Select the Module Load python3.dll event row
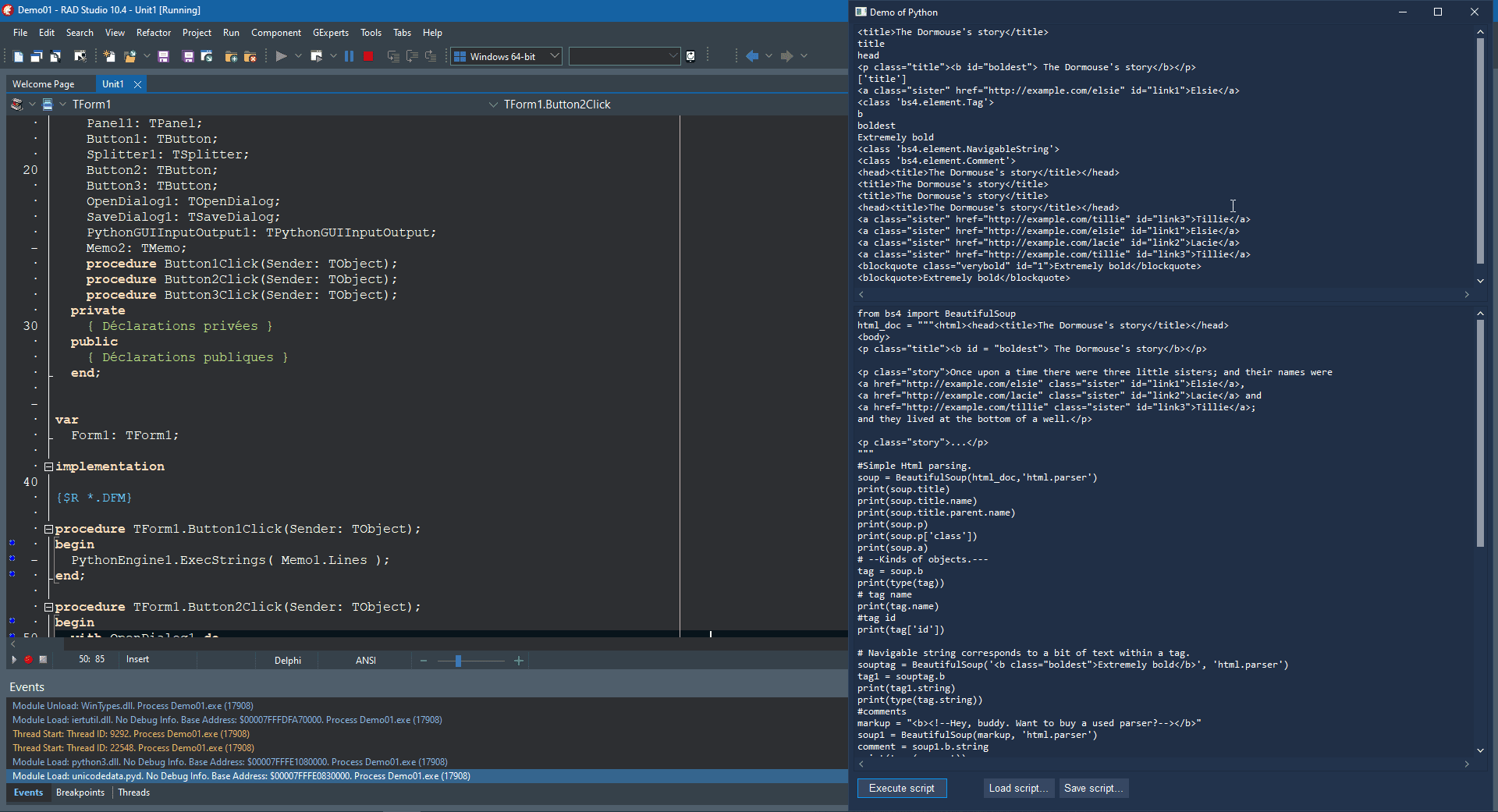1498x812 pixels. click(x=427, y=762)
